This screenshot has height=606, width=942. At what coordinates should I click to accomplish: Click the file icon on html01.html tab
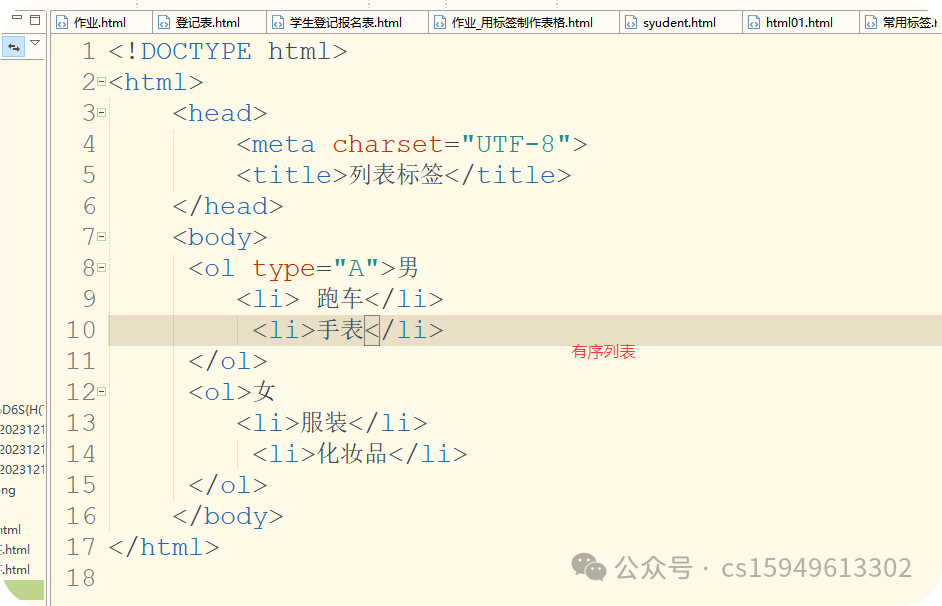[x=754, y=22]
